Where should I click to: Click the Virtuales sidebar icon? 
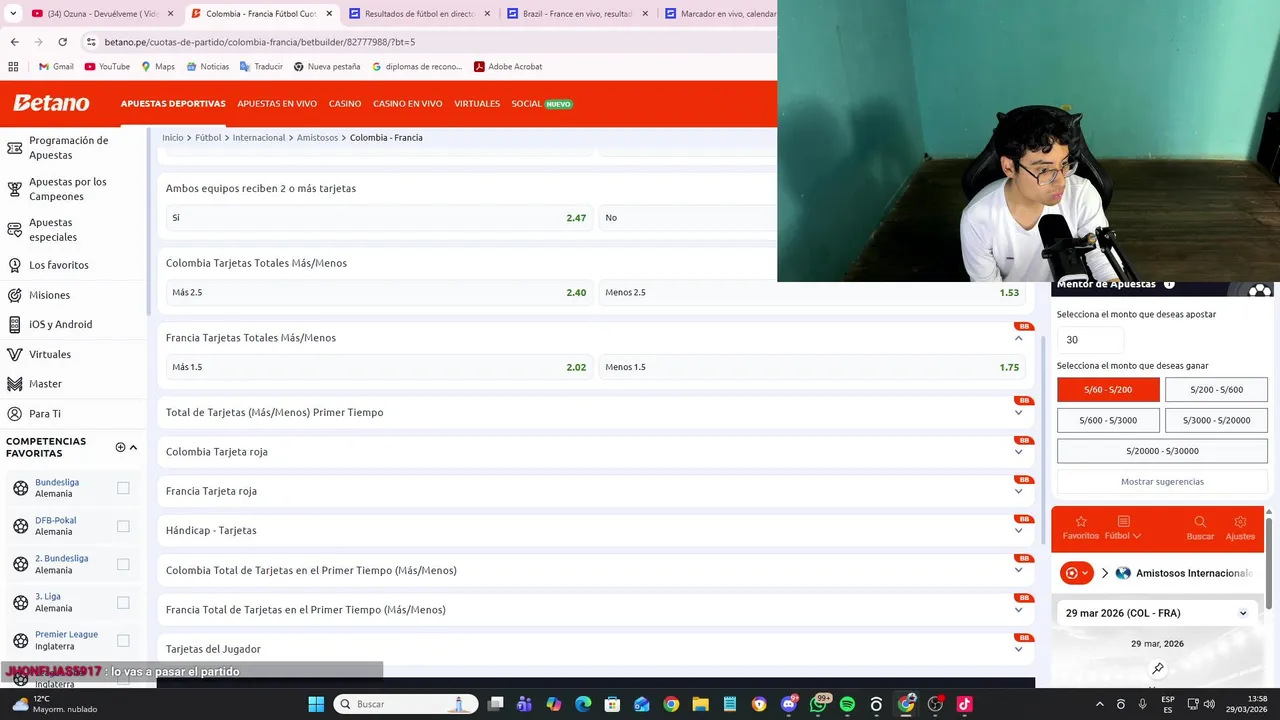coord(14,354)
